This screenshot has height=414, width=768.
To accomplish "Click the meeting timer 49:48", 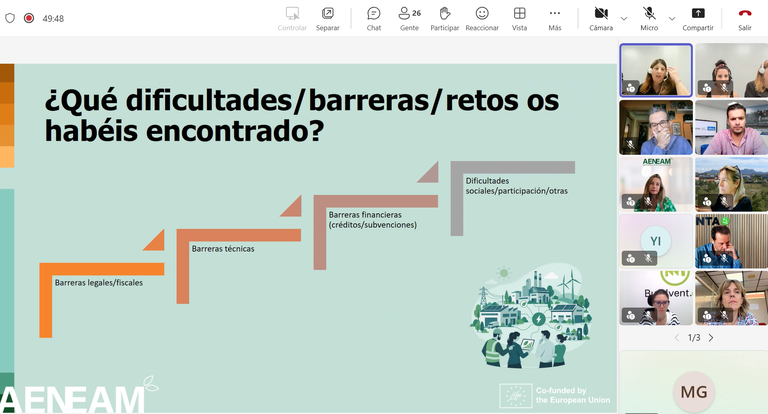I will [x=53, y=19].
